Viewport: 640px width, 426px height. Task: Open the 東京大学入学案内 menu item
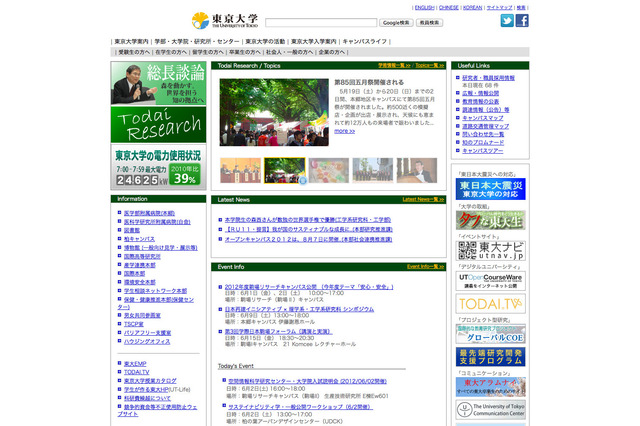click(313, 42)
